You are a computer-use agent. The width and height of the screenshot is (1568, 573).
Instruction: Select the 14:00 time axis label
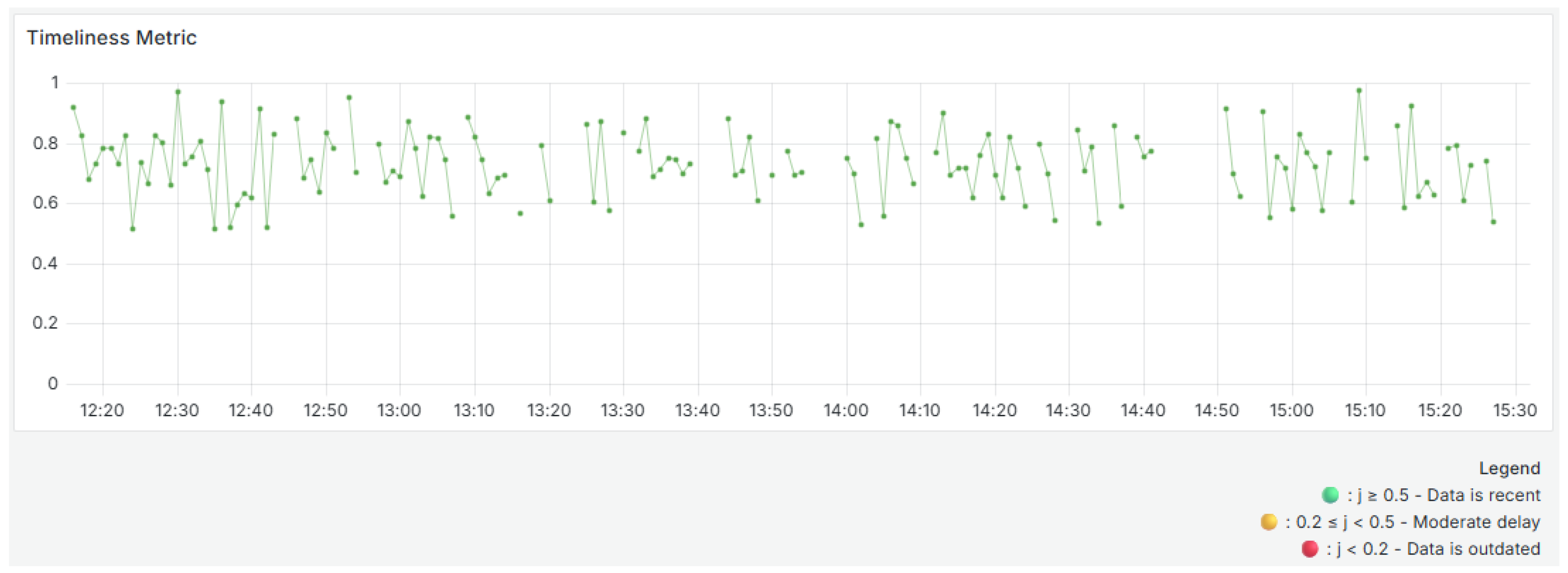click(845, 411)
